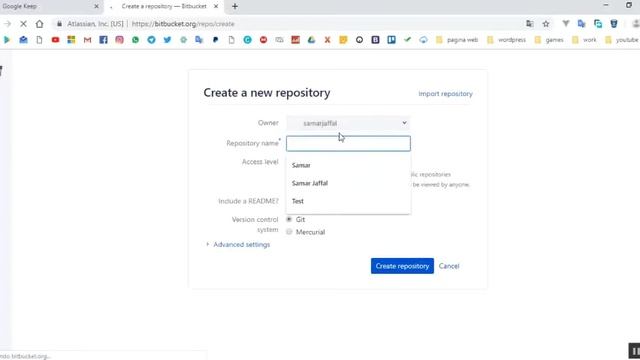Viewport: 640px width, 360px height.
Task: Select Mercurial version control radio
Action: point(289,232)
